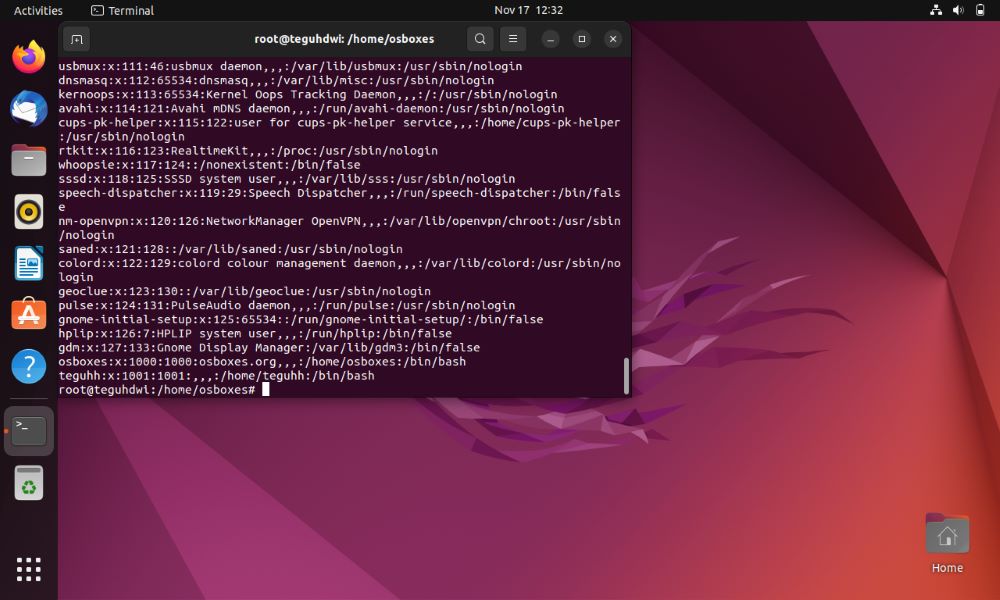Open the terminal search

pyautogui.click(x=480, y=39)
